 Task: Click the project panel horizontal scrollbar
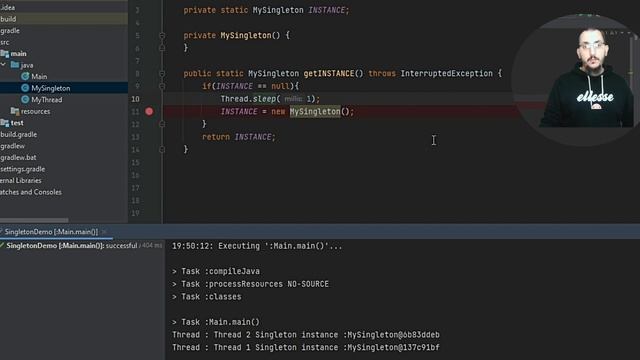[34, 220]
